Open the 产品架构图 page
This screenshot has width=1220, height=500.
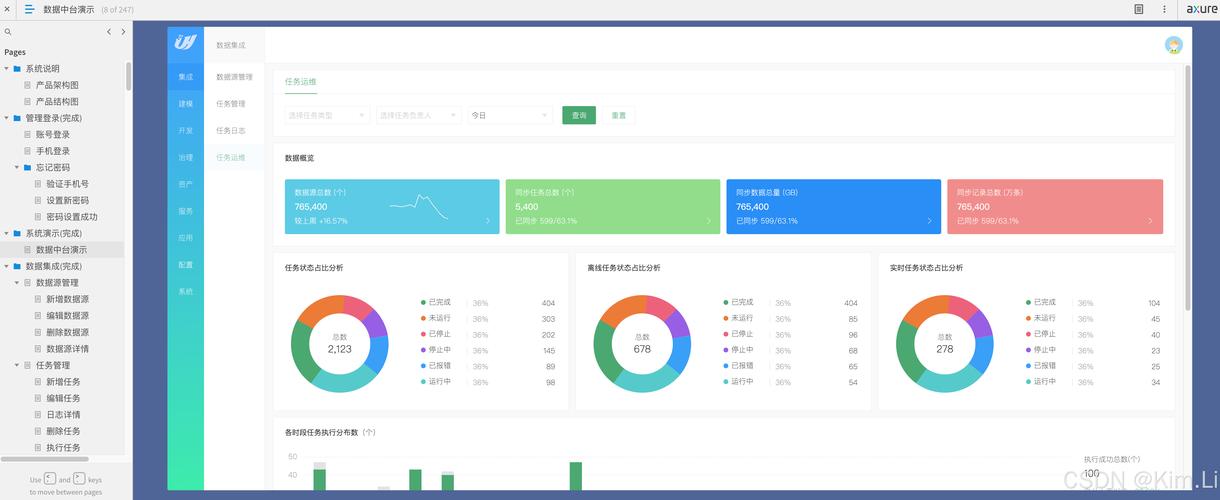[x=57, y=85]
